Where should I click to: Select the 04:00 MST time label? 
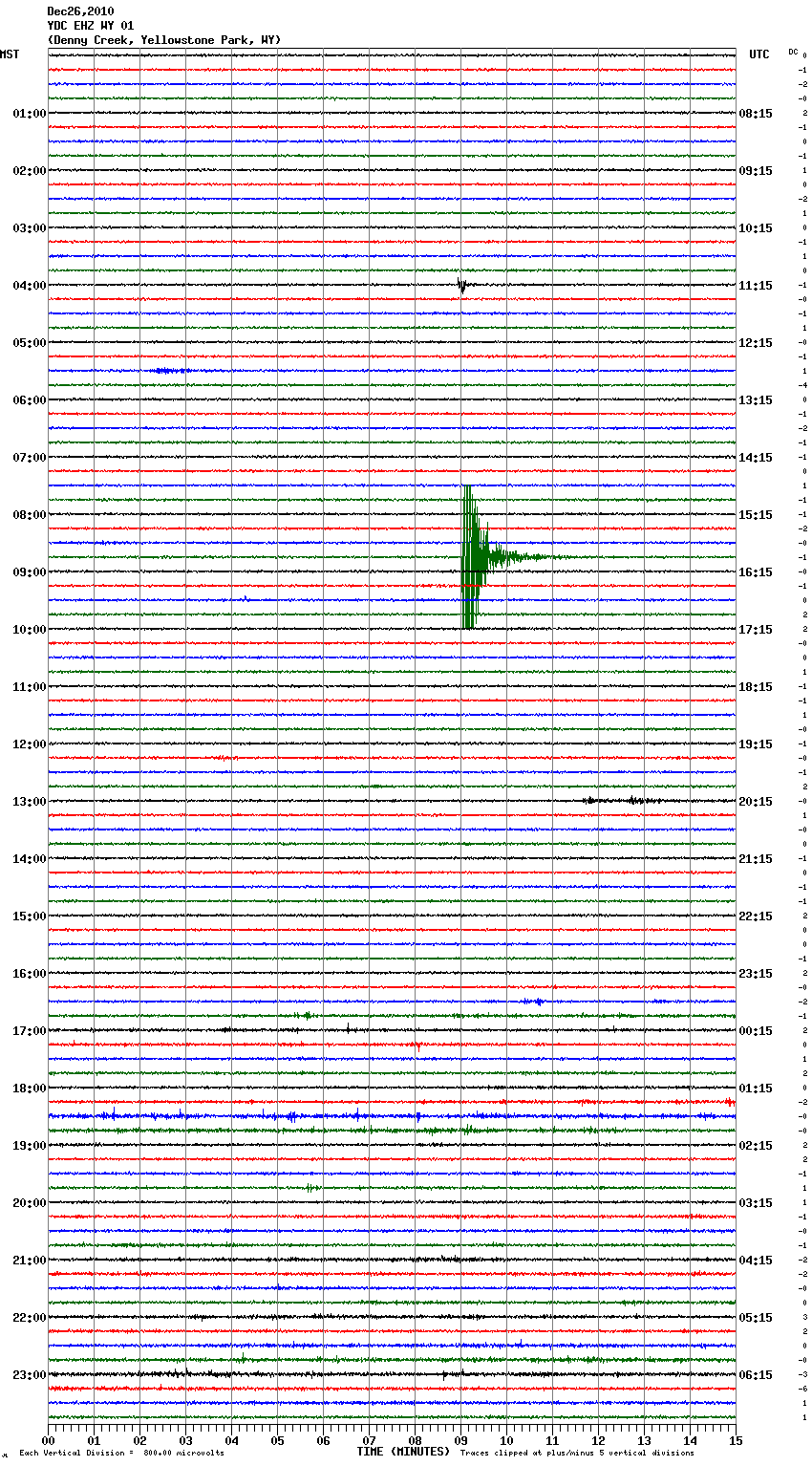point(29,286)
